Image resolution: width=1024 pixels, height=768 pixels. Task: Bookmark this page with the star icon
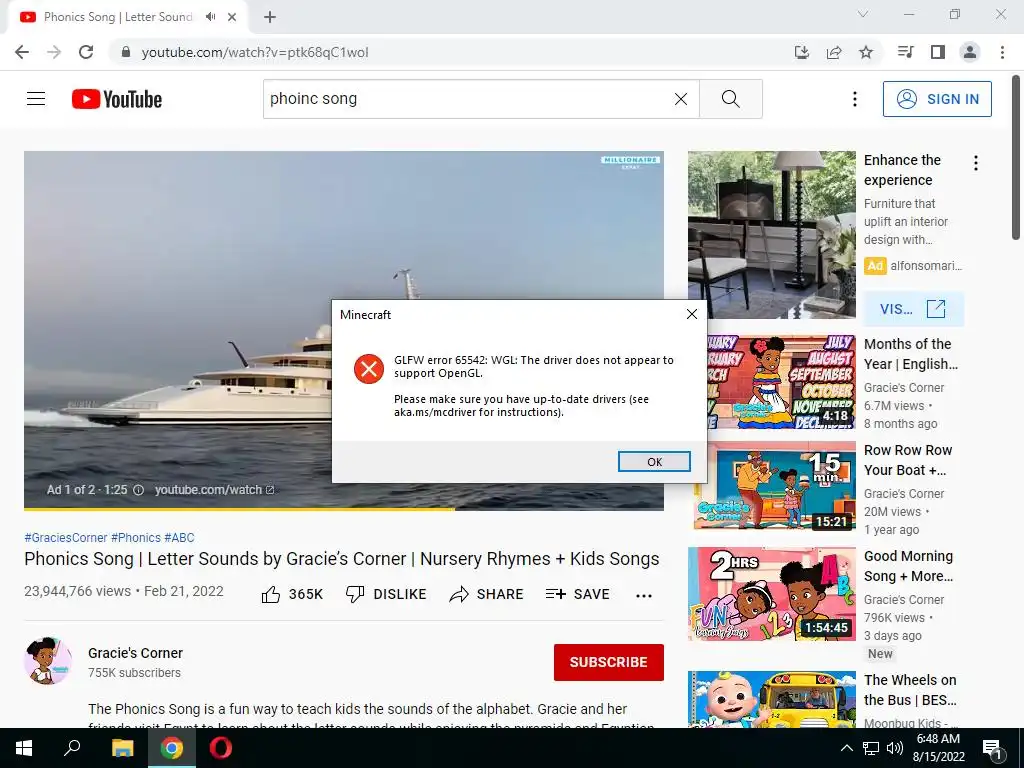tap(866, 52)
